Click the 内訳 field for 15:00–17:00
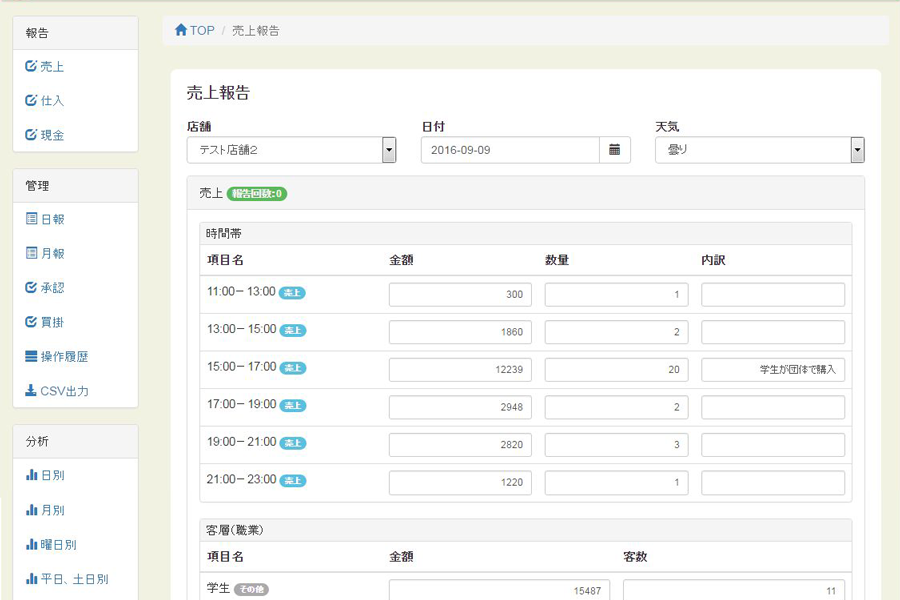The image size is (900, 600). point(773,370)
